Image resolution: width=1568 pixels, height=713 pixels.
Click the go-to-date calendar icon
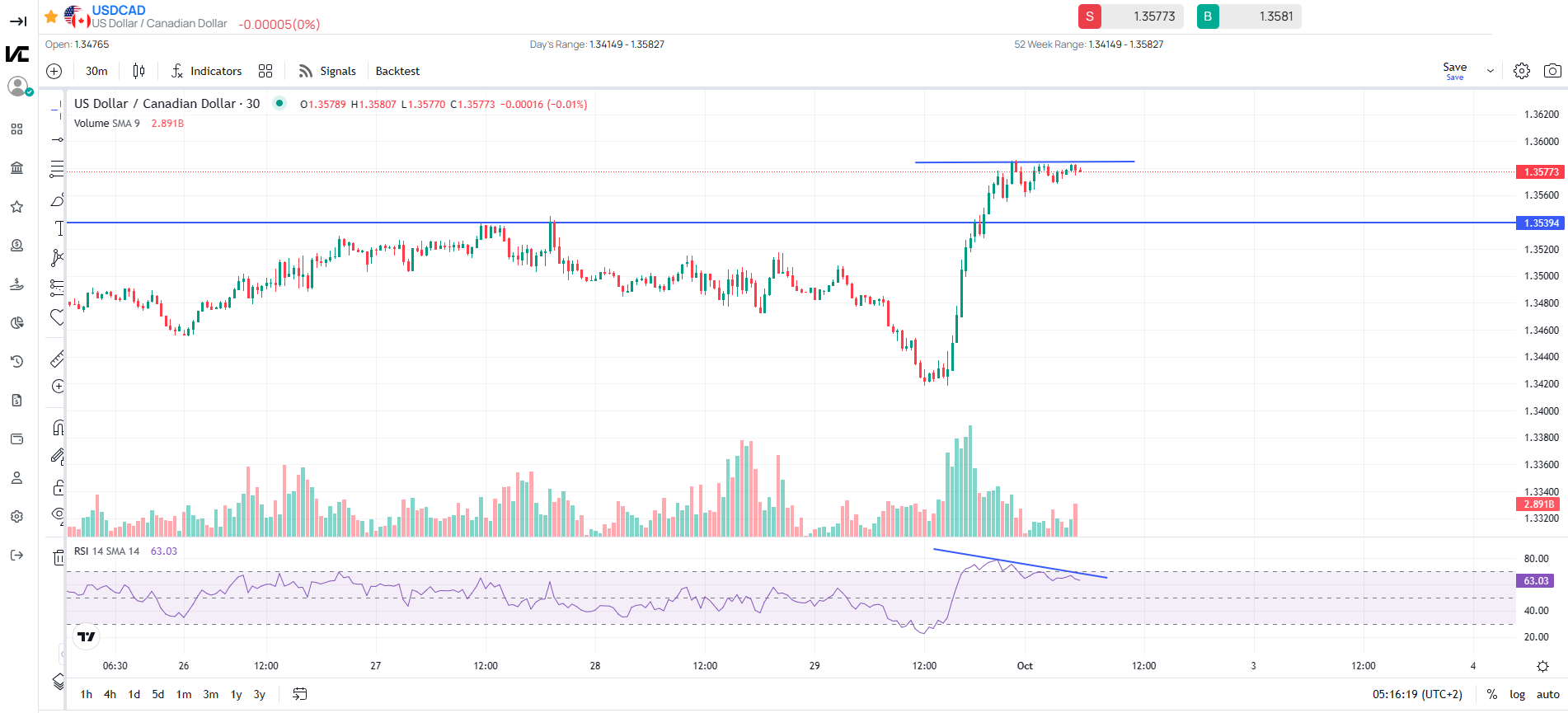(x=300, y=694)
